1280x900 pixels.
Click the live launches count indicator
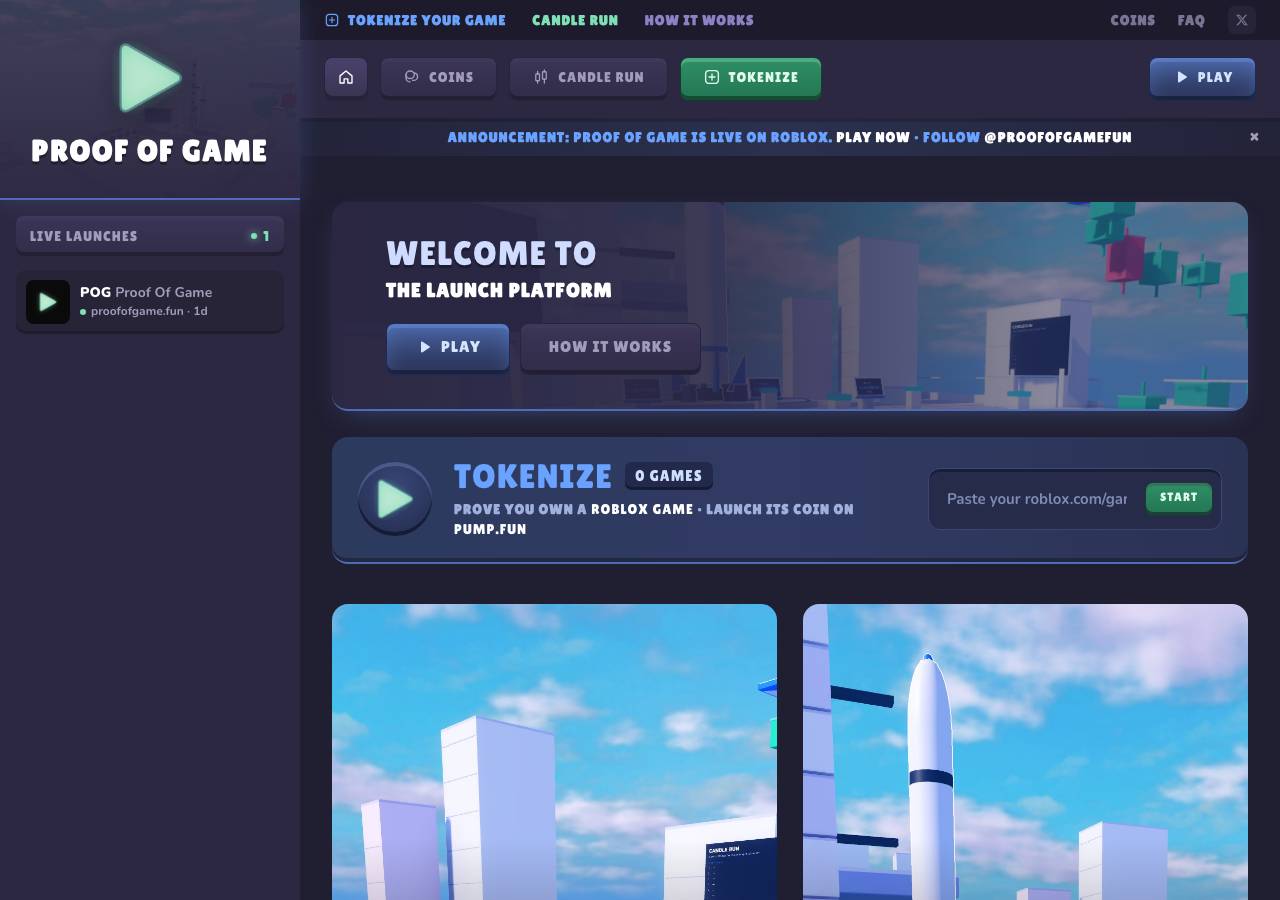[260, 236]
